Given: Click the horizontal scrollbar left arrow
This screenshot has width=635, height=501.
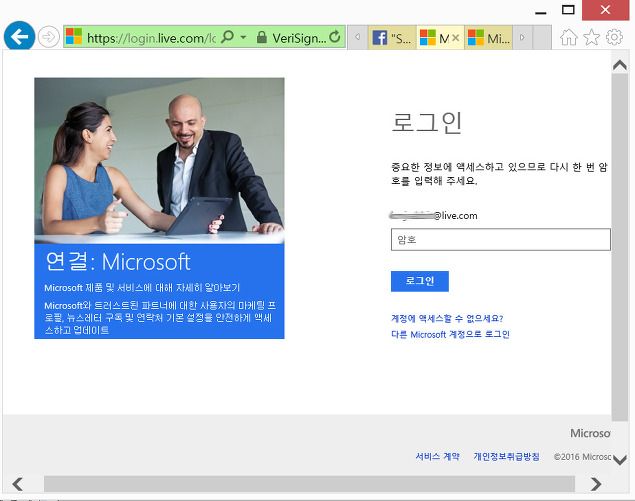Looking at the screenshot, I should 17,484.
